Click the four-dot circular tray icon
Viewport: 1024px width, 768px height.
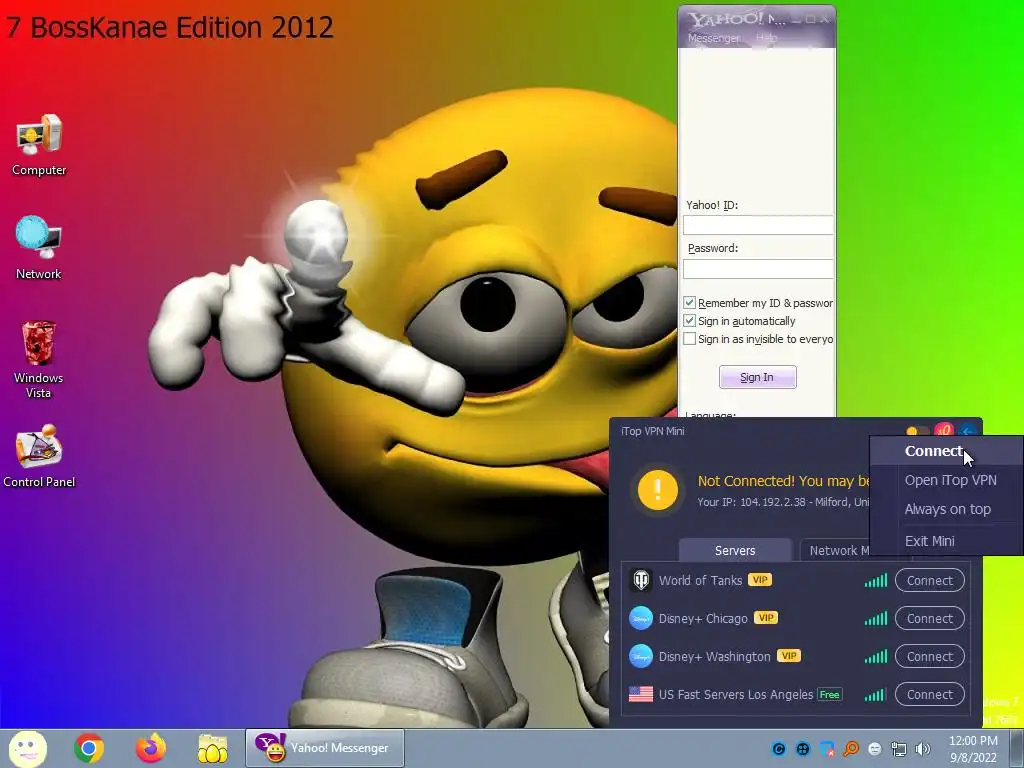(x=803, y=749)
